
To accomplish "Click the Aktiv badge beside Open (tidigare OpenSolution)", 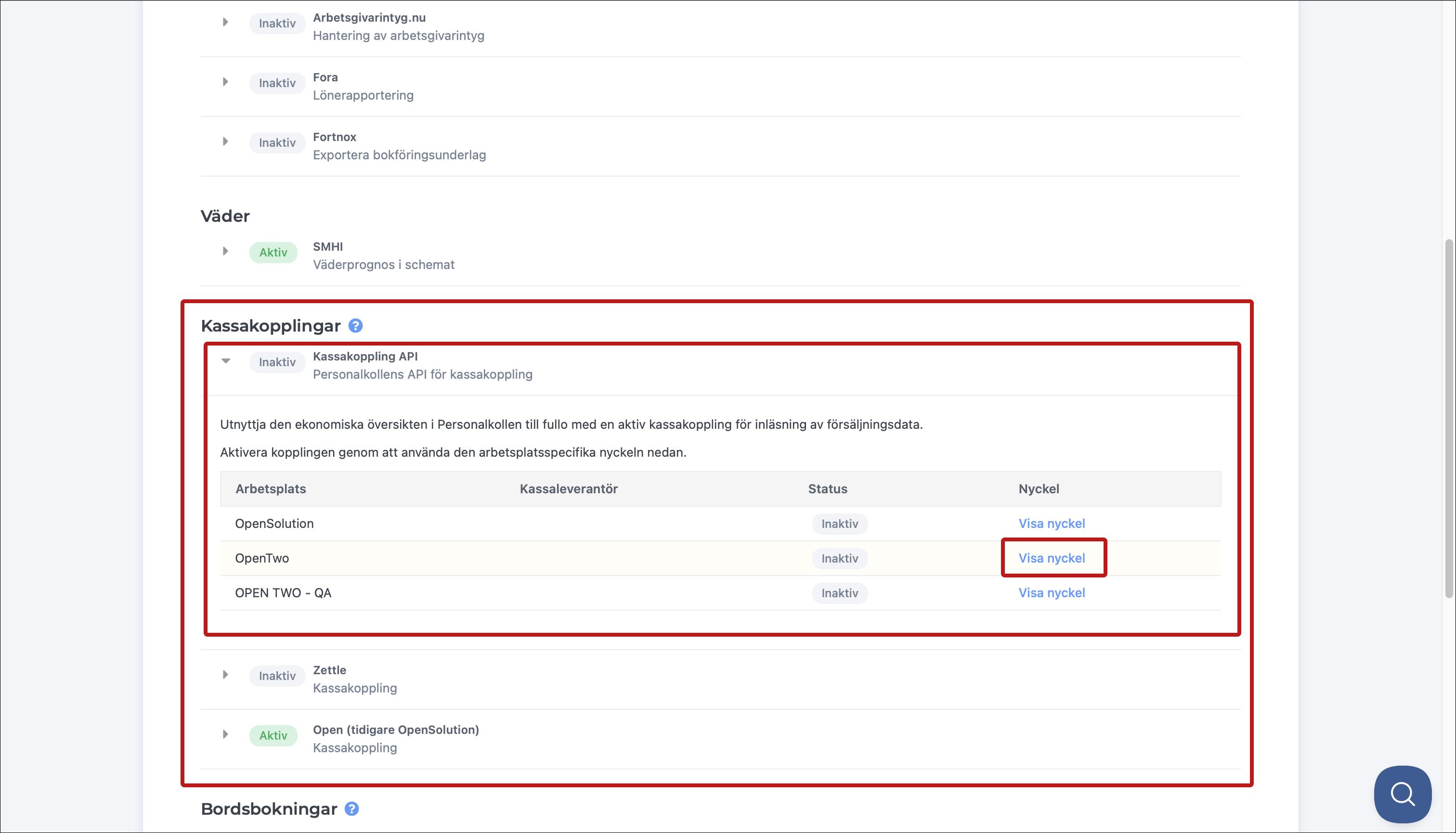I will [273, 735].
